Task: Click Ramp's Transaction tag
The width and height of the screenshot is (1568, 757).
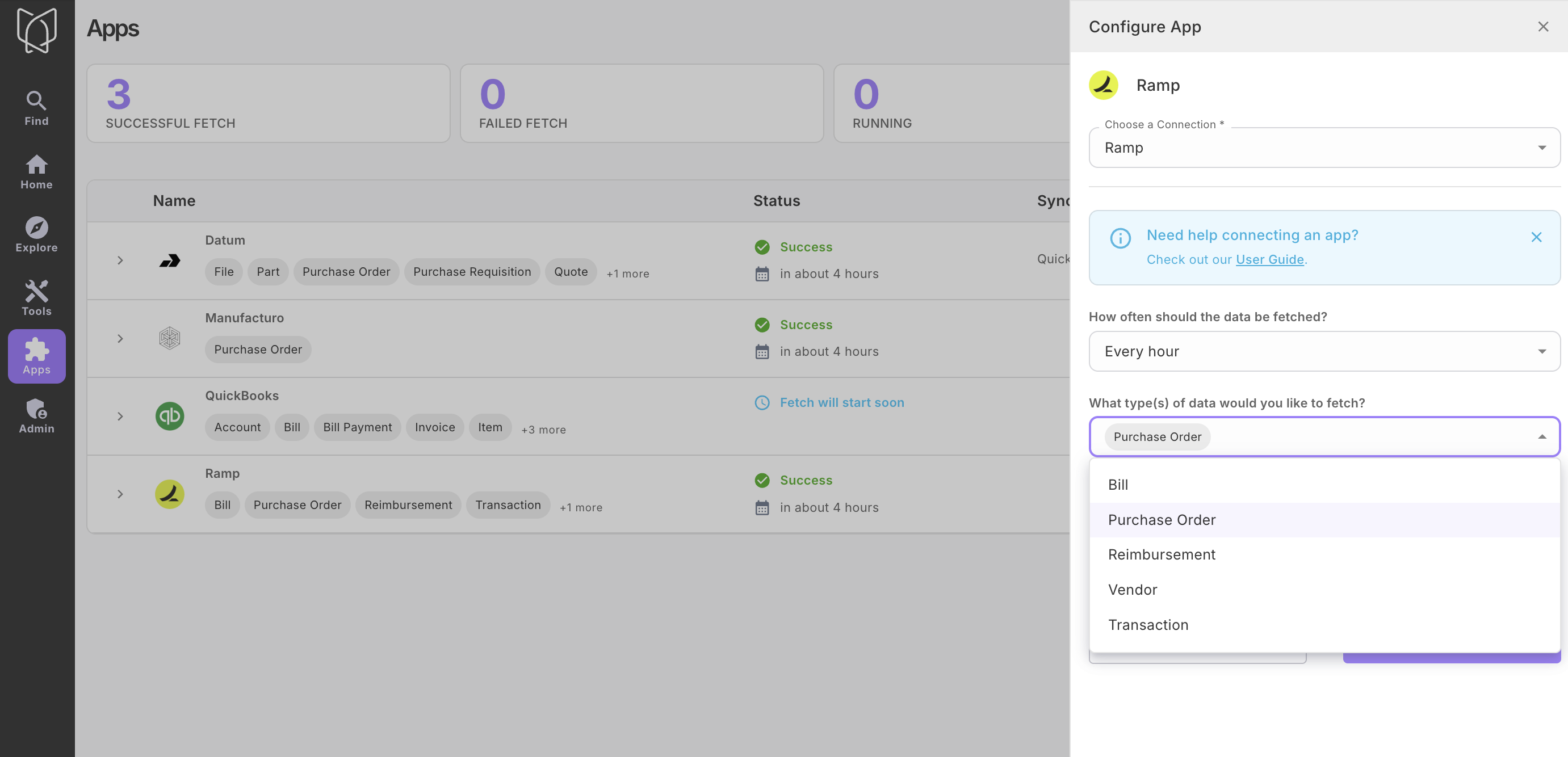Action: (508, 505)
